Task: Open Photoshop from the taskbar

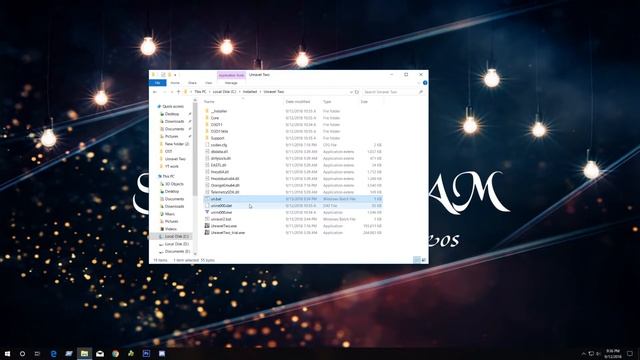Action: click(x=146, y=353)
